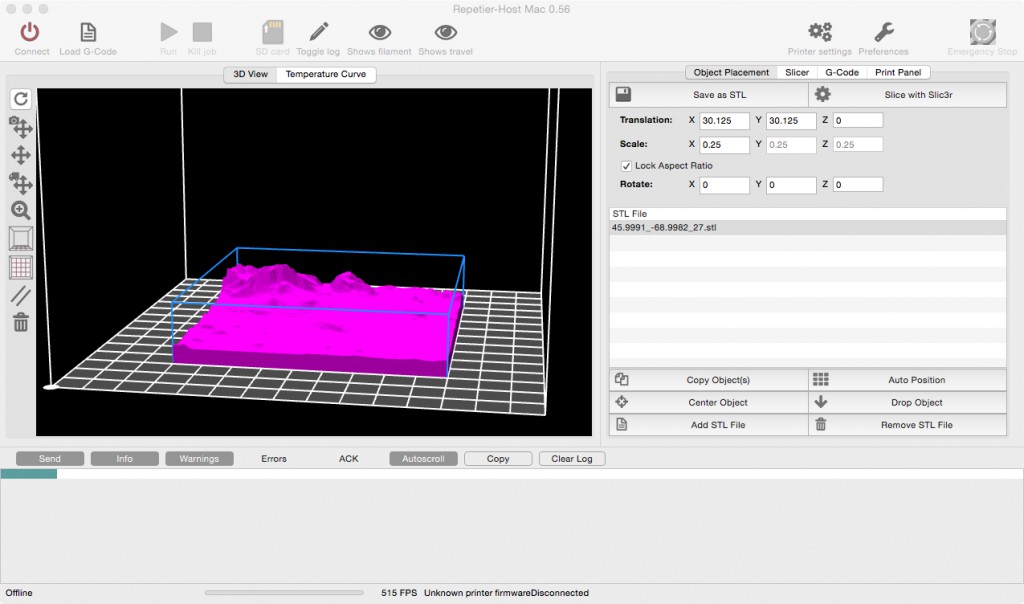
Task: Click the Rotate Y input field
Action: (791, 185)
